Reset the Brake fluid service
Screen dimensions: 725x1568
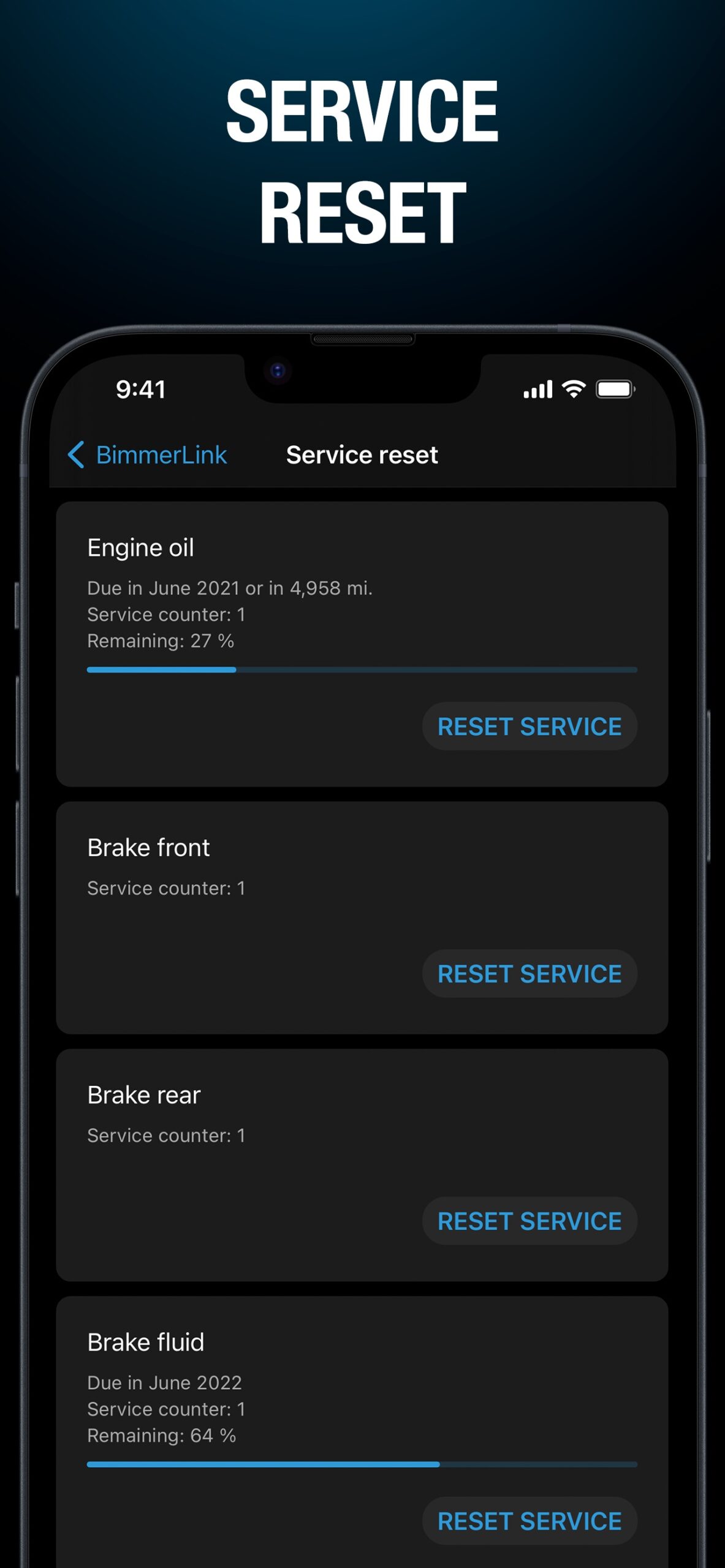[x=530, y=1521]
